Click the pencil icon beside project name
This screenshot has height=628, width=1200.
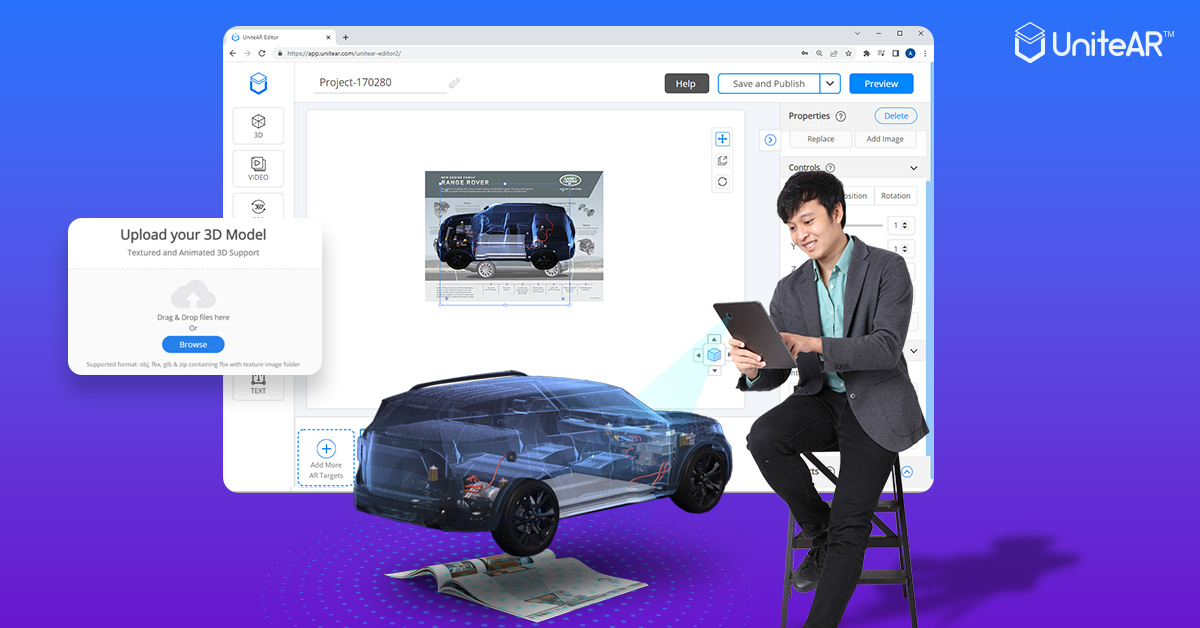point(455,83)
